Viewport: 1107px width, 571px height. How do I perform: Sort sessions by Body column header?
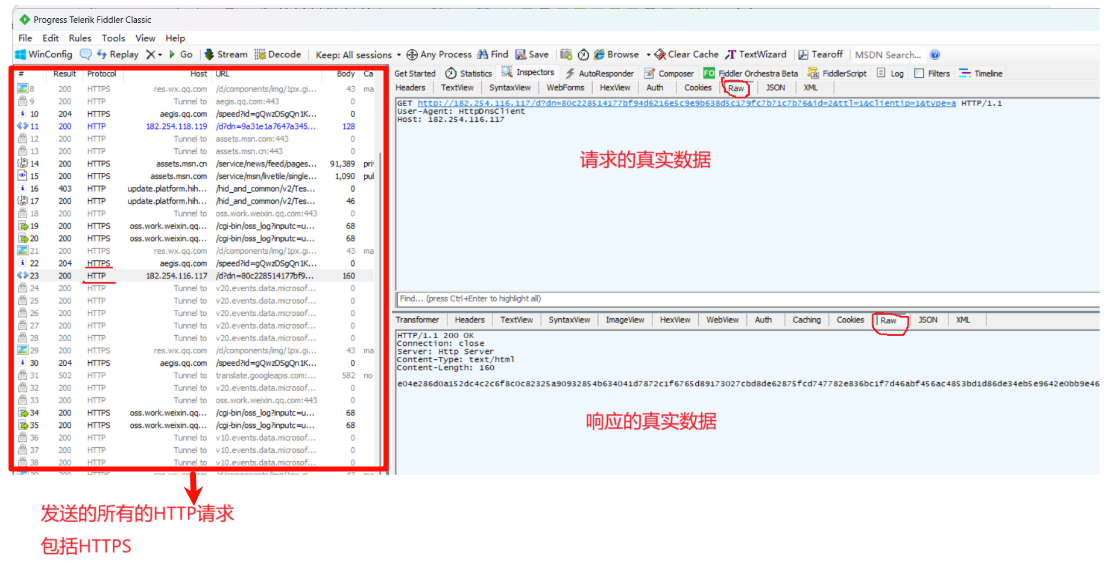346,74
